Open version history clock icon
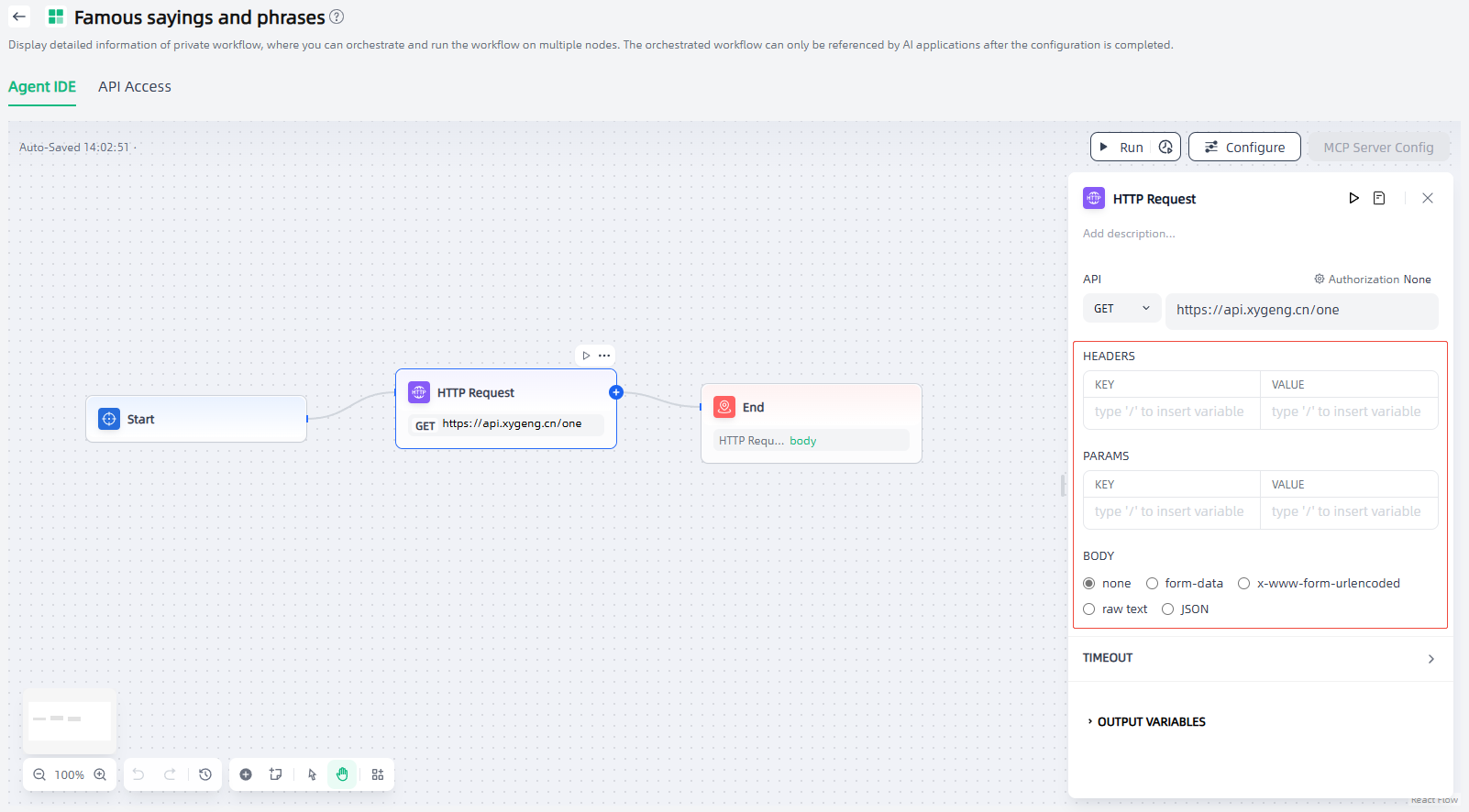This screenshot has height=812, width=1469. pyautogui.click(x=205, y=774)
